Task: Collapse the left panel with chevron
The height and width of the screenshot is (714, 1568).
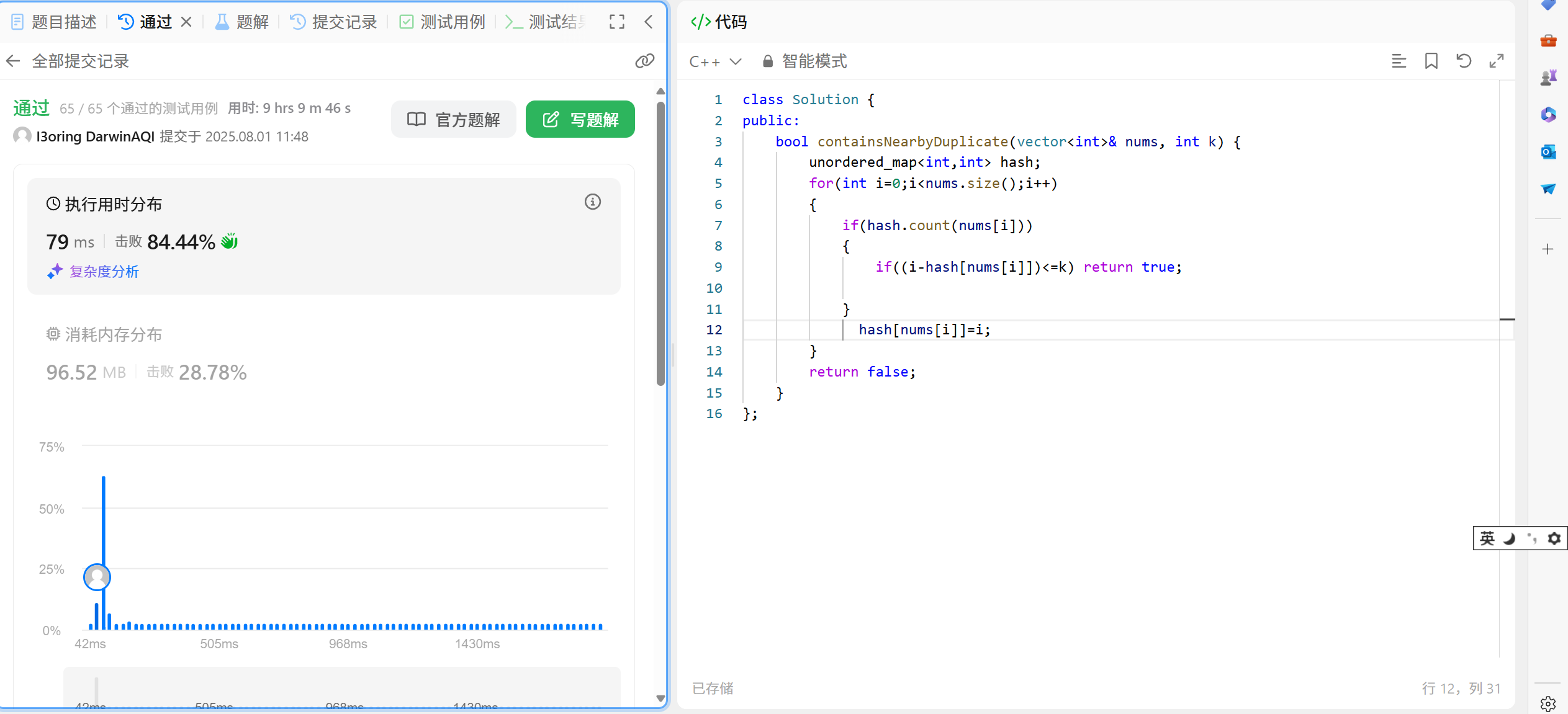Action: (x=649, y=22)
